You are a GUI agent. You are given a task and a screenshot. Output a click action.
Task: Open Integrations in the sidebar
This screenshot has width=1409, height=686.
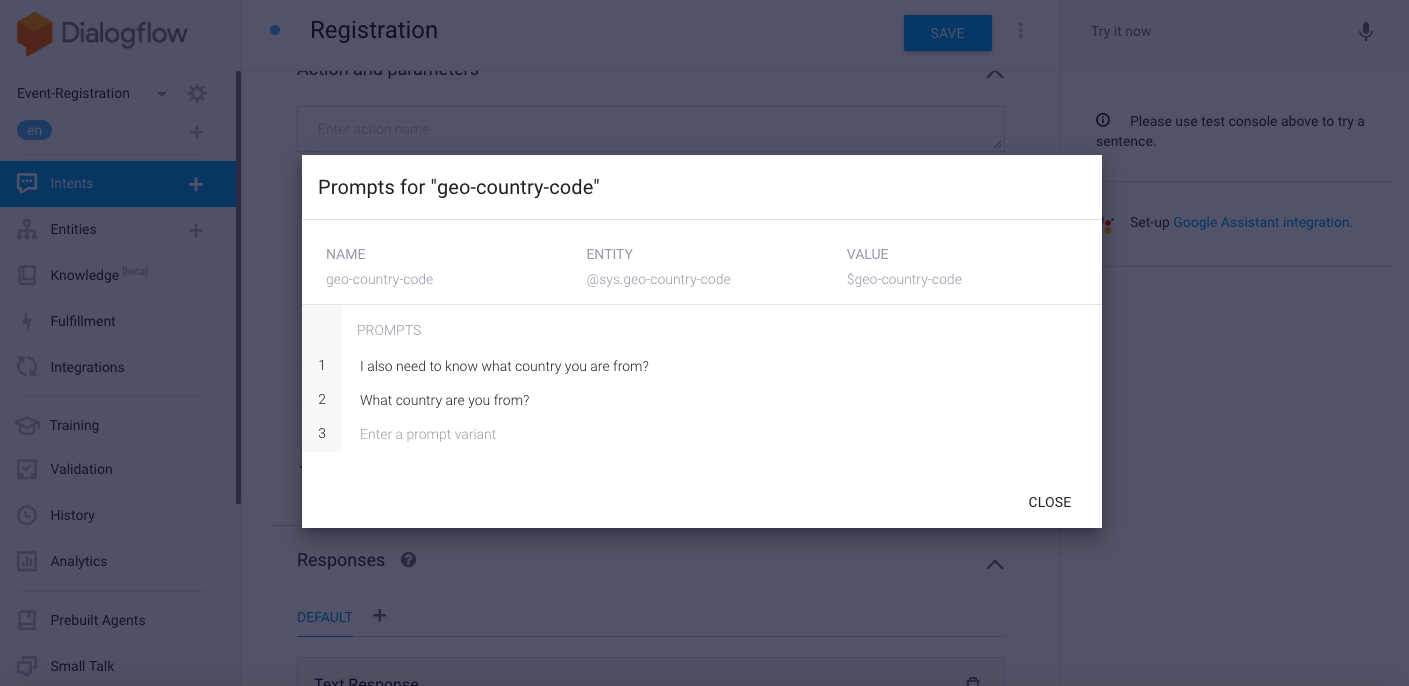[87, 367]
